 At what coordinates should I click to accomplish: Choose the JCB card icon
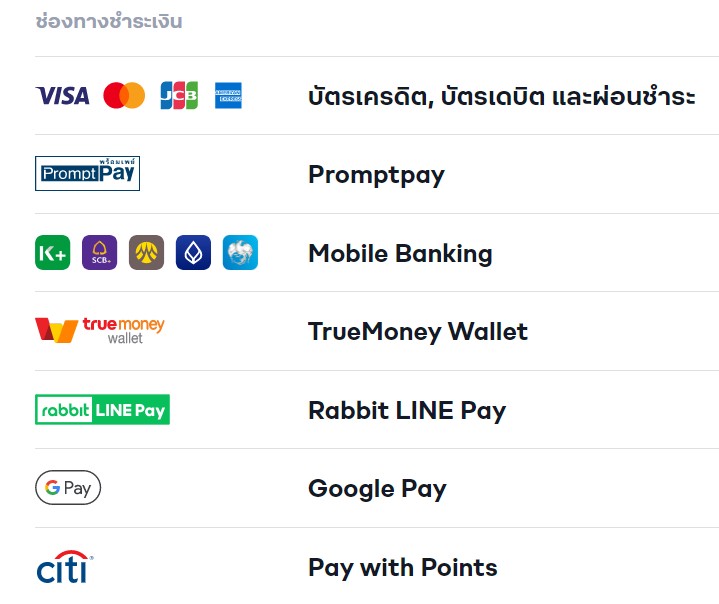(x=179, y=96)
